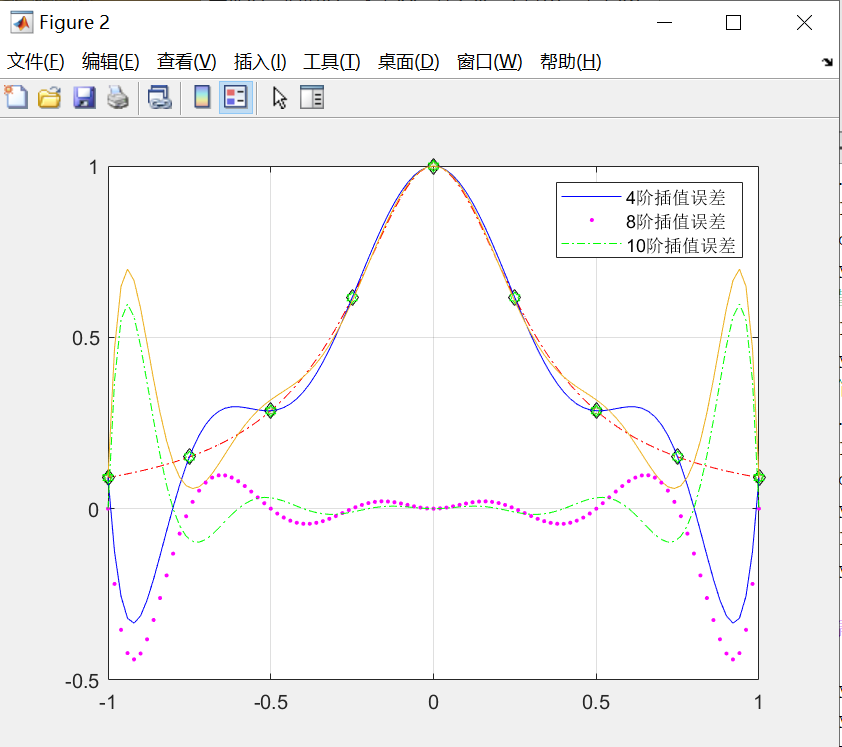Click the green dash-dot sample in legend
Screen dimensions: 842x747
[x=591, y=244]
